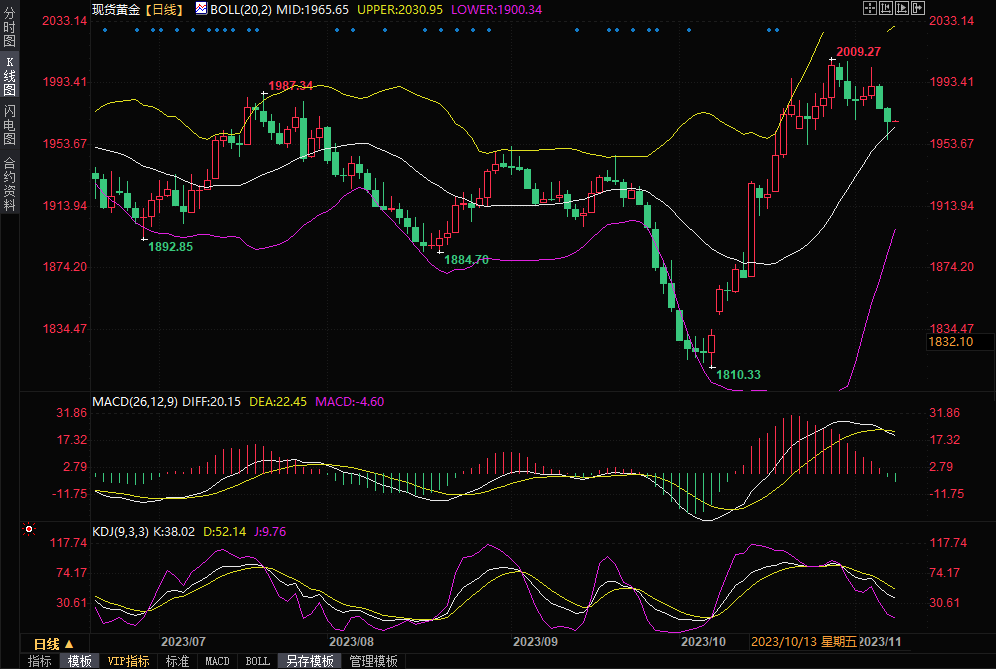
Task: Toggle the 模板 tab
Action: tap(79, 661)
